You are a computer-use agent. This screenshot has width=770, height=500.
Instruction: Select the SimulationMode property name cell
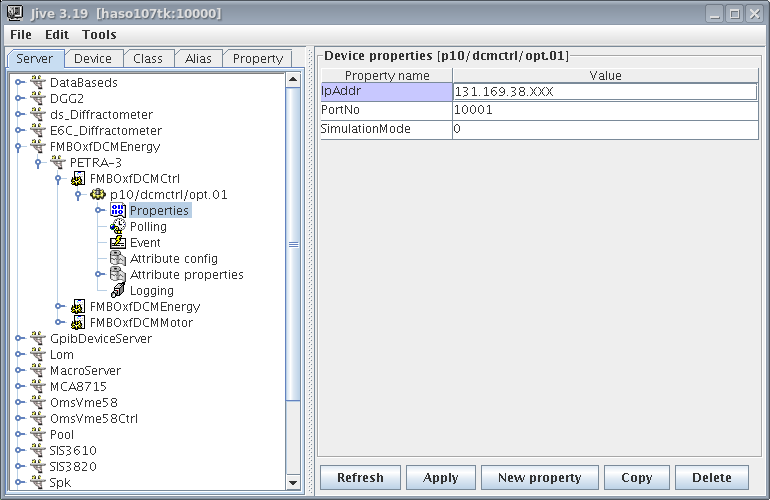click(386, 129)
